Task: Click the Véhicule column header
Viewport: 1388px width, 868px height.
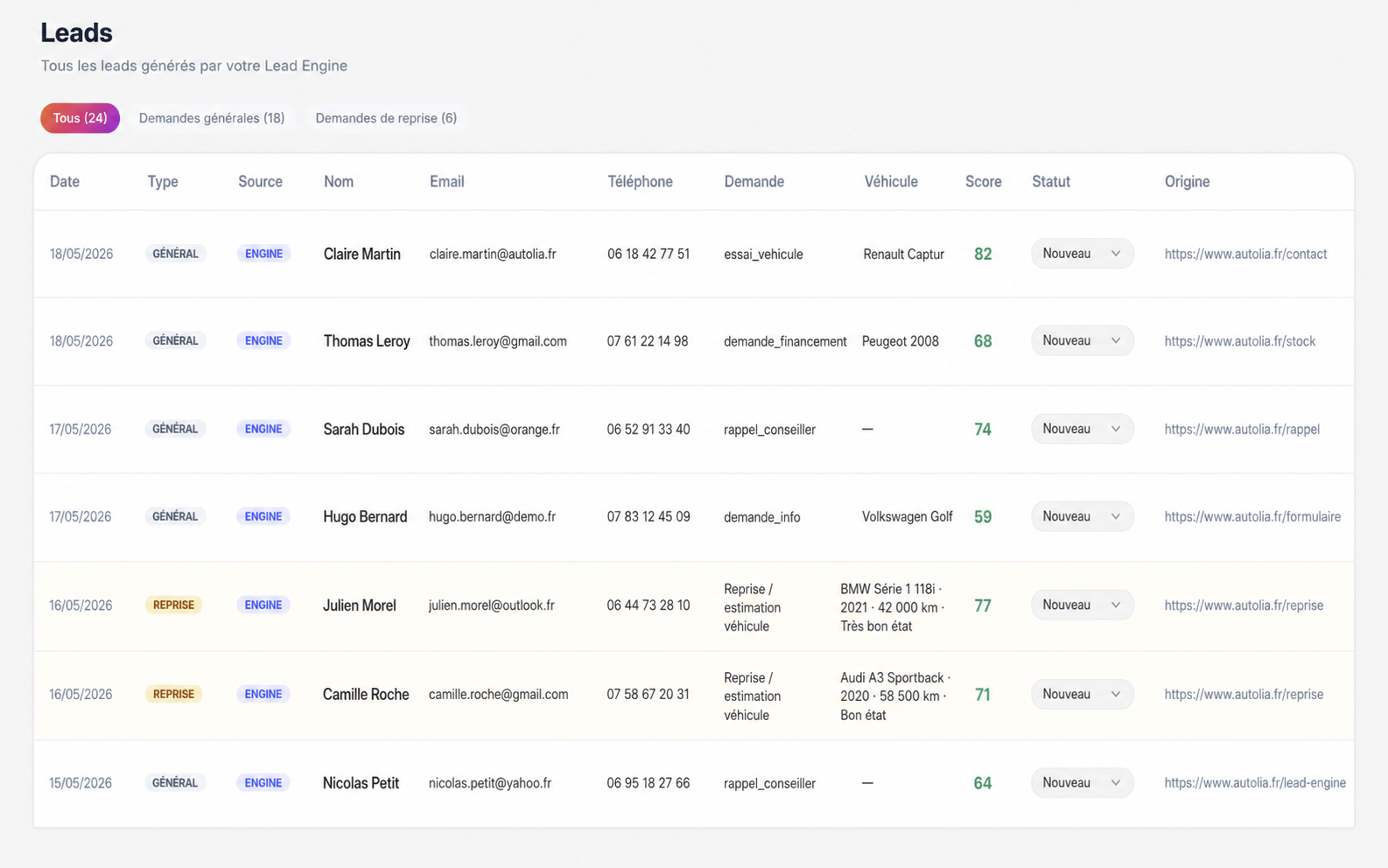Action: [x=891, y=181]
